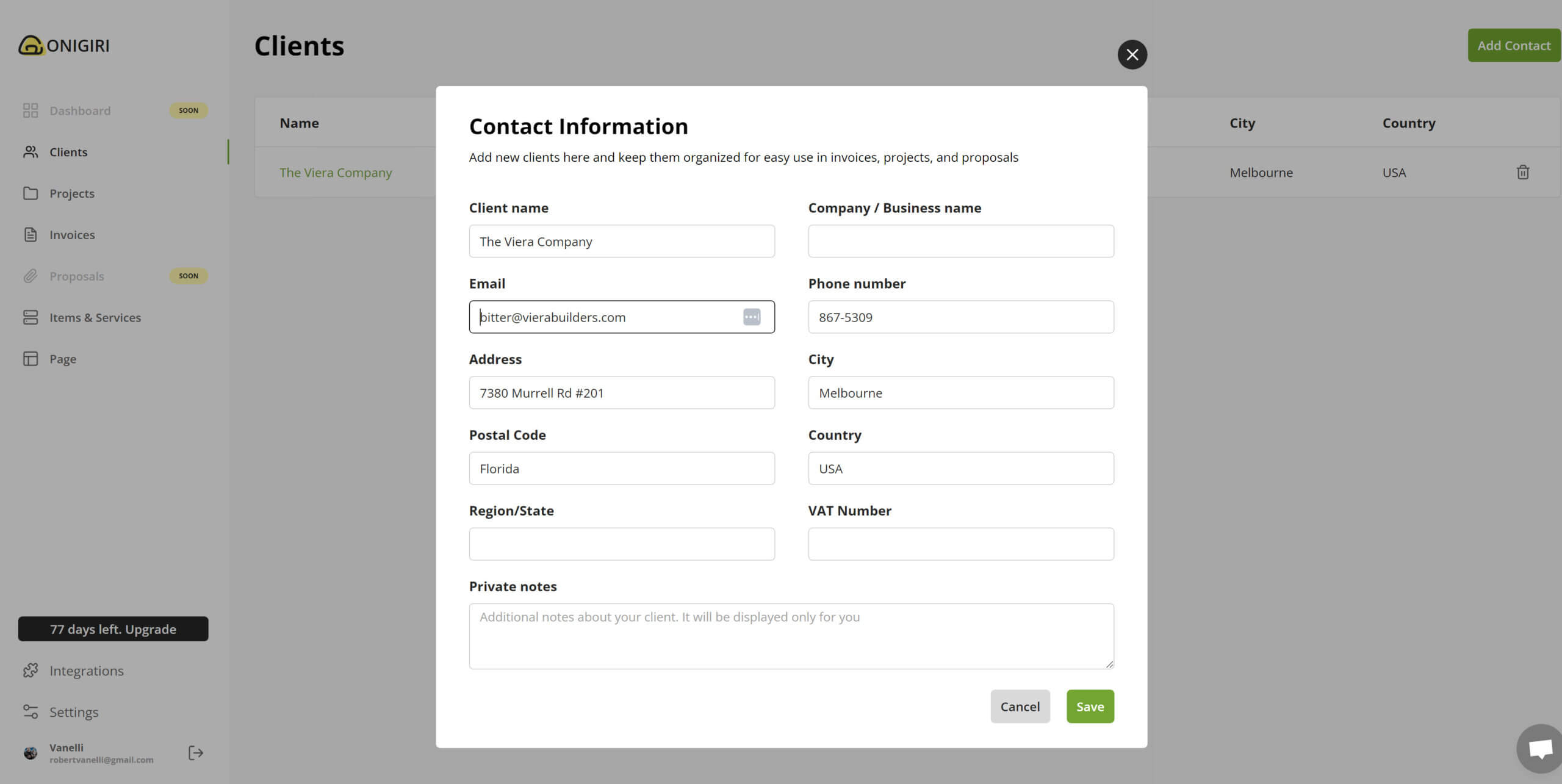1562x784 pixels.
Task: Select the VAT Number input
Action: (960, 544)
